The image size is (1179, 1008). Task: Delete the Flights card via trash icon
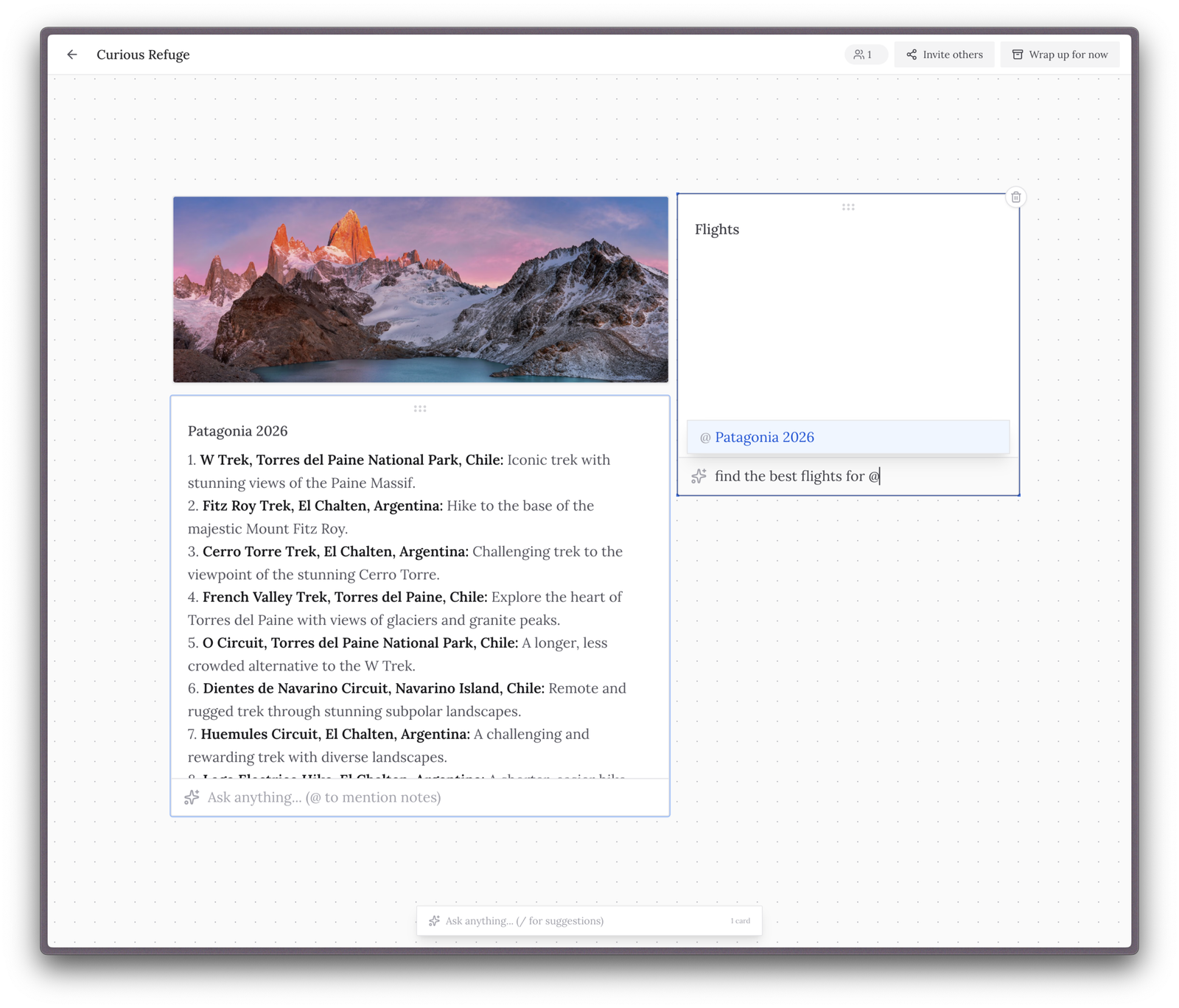pos(1015,197)
